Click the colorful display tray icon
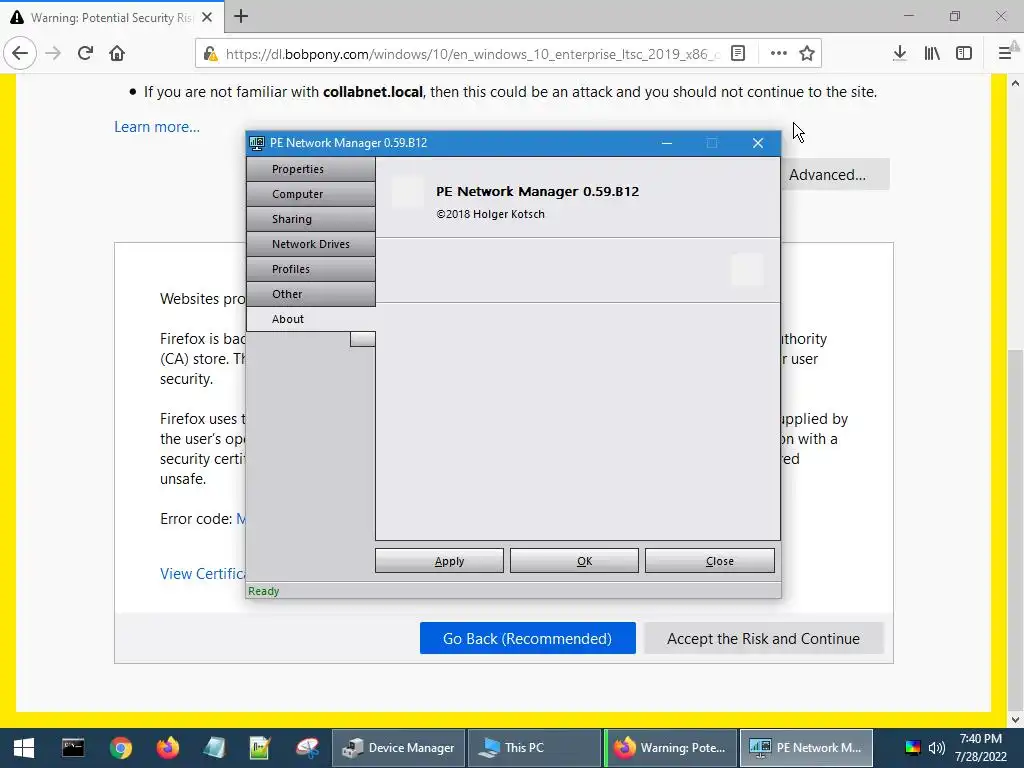 (x=912, y=748)
